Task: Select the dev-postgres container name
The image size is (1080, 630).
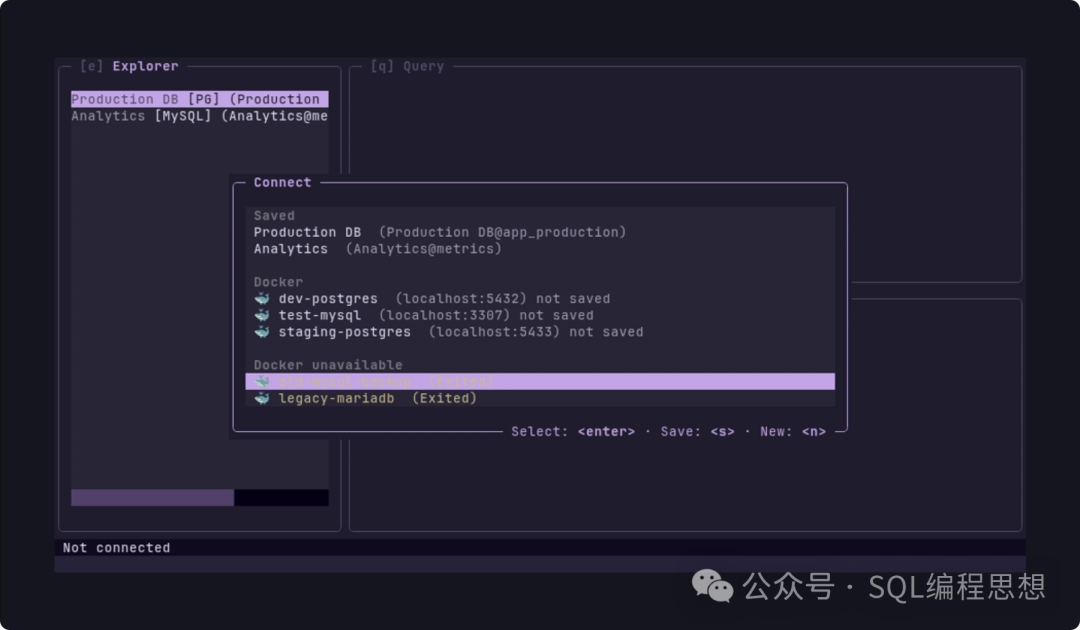Action: tap(328, 299)
